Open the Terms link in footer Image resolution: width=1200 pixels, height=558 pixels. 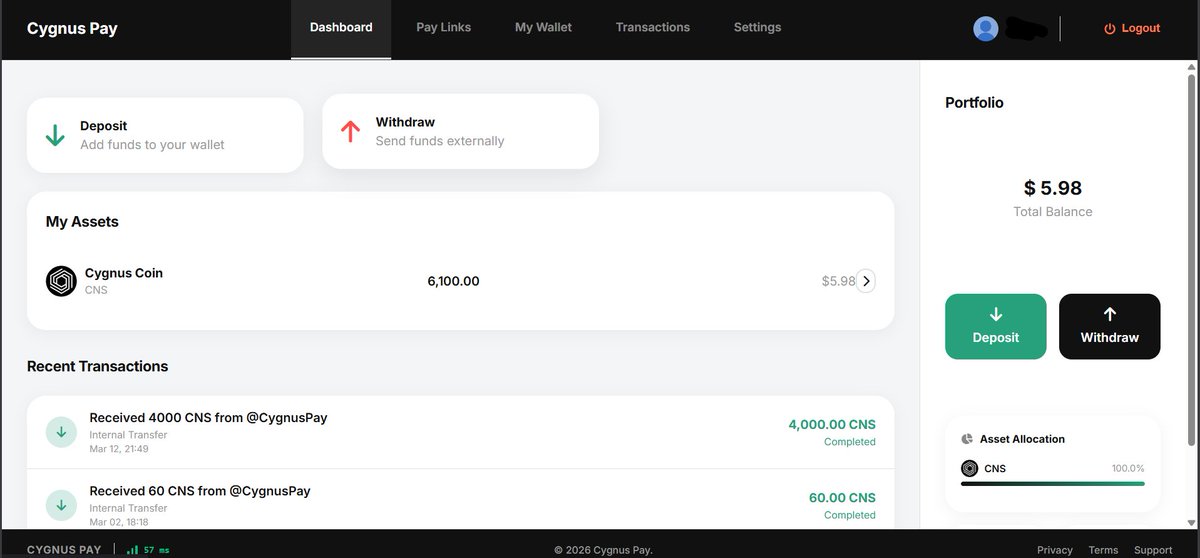(x=1103, y=550)
